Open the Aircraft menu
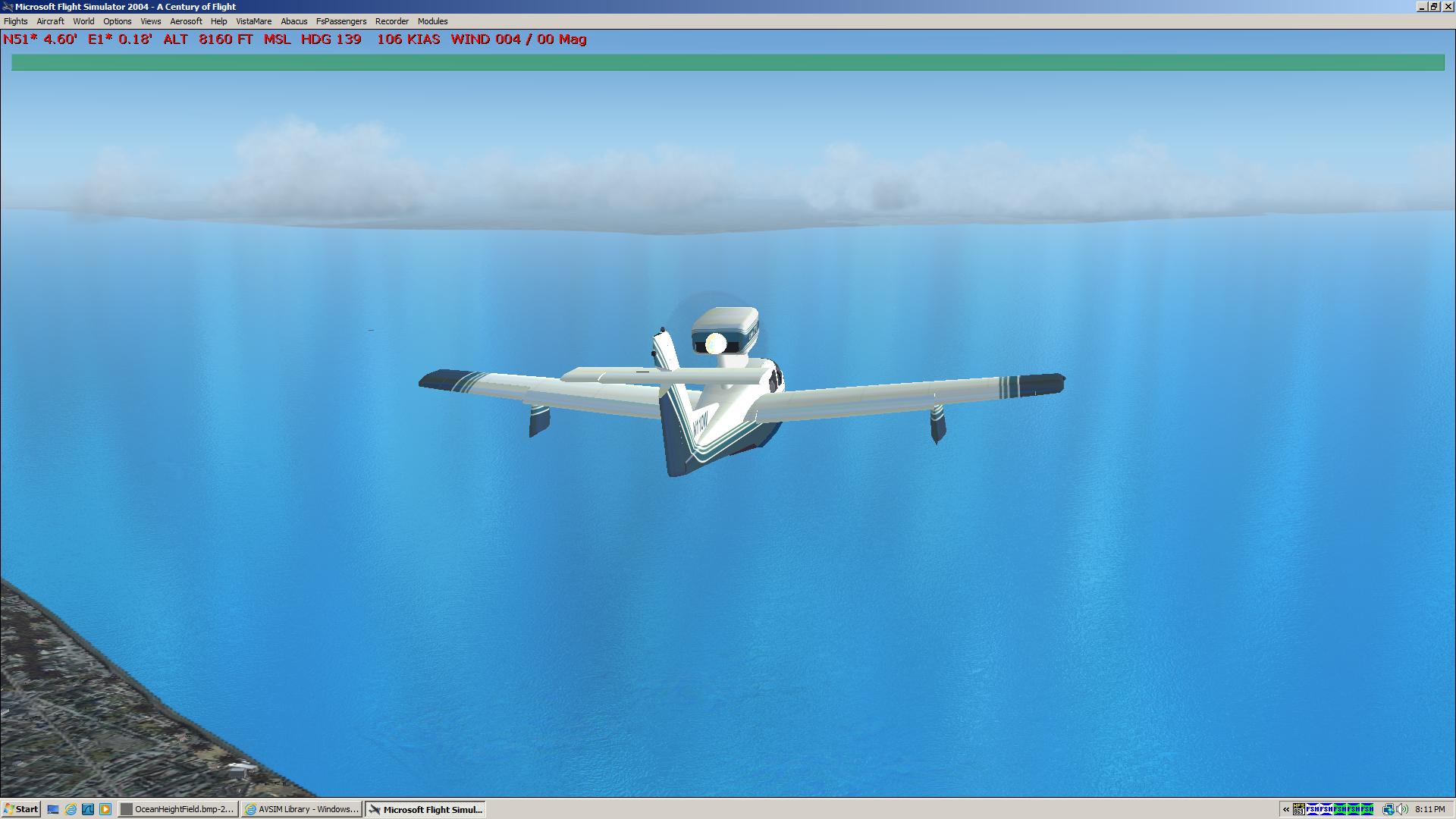 [x=50, y=21]
